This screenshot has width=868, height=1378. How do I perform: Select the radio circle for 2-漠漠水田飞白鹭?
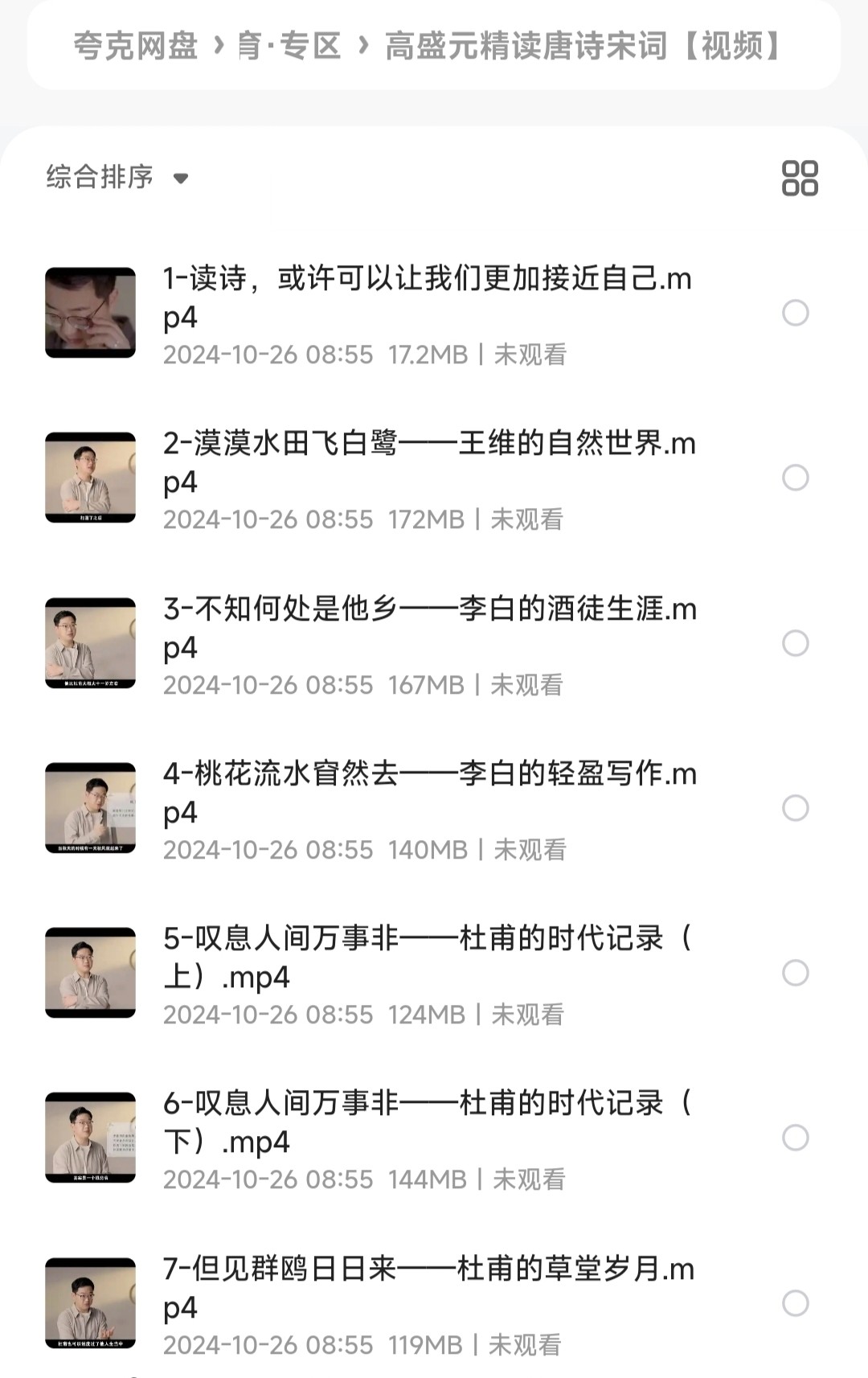tap(796, 478)
